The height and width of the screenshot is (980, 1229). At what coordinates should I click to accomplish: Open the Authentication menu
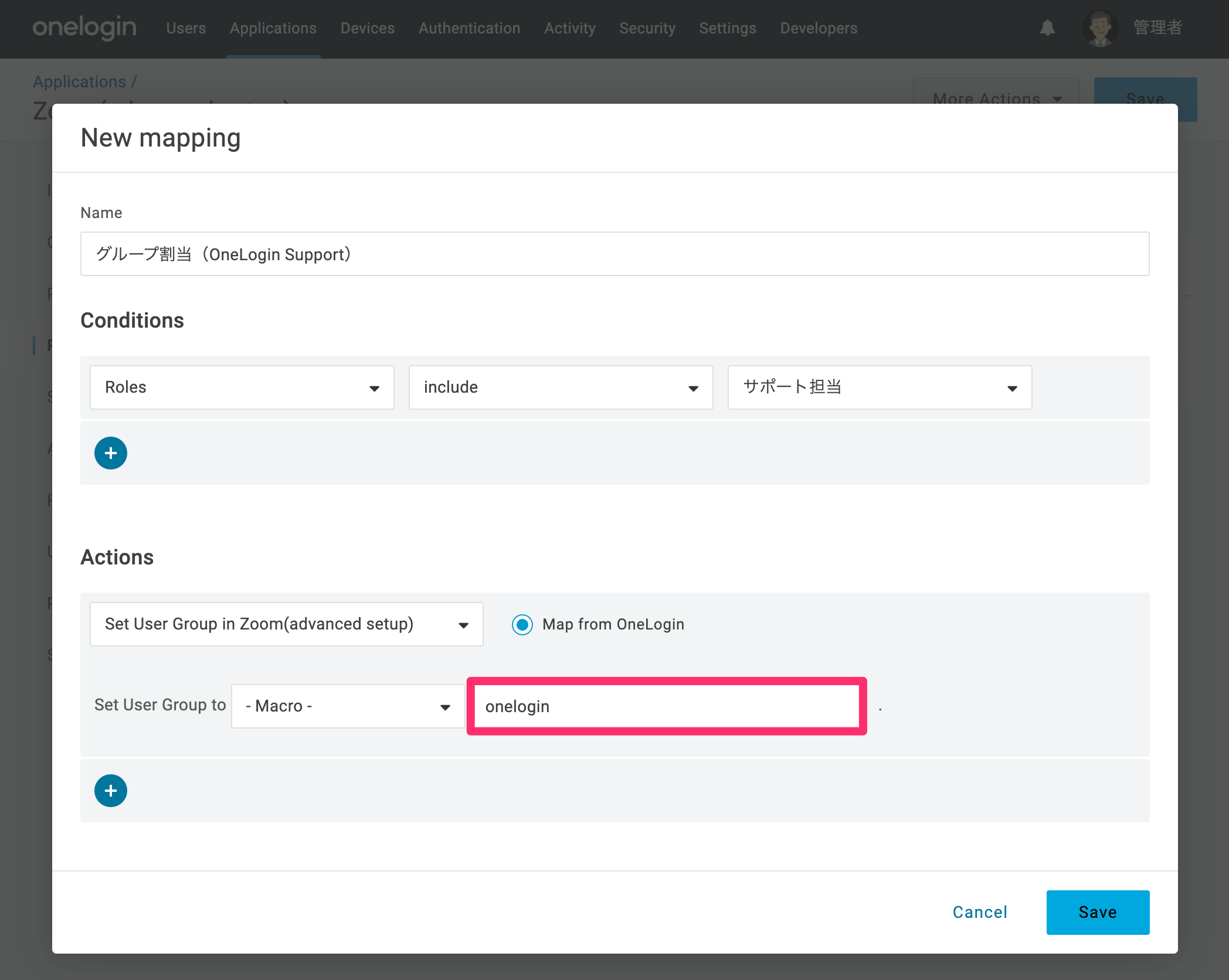pos(470,28)
